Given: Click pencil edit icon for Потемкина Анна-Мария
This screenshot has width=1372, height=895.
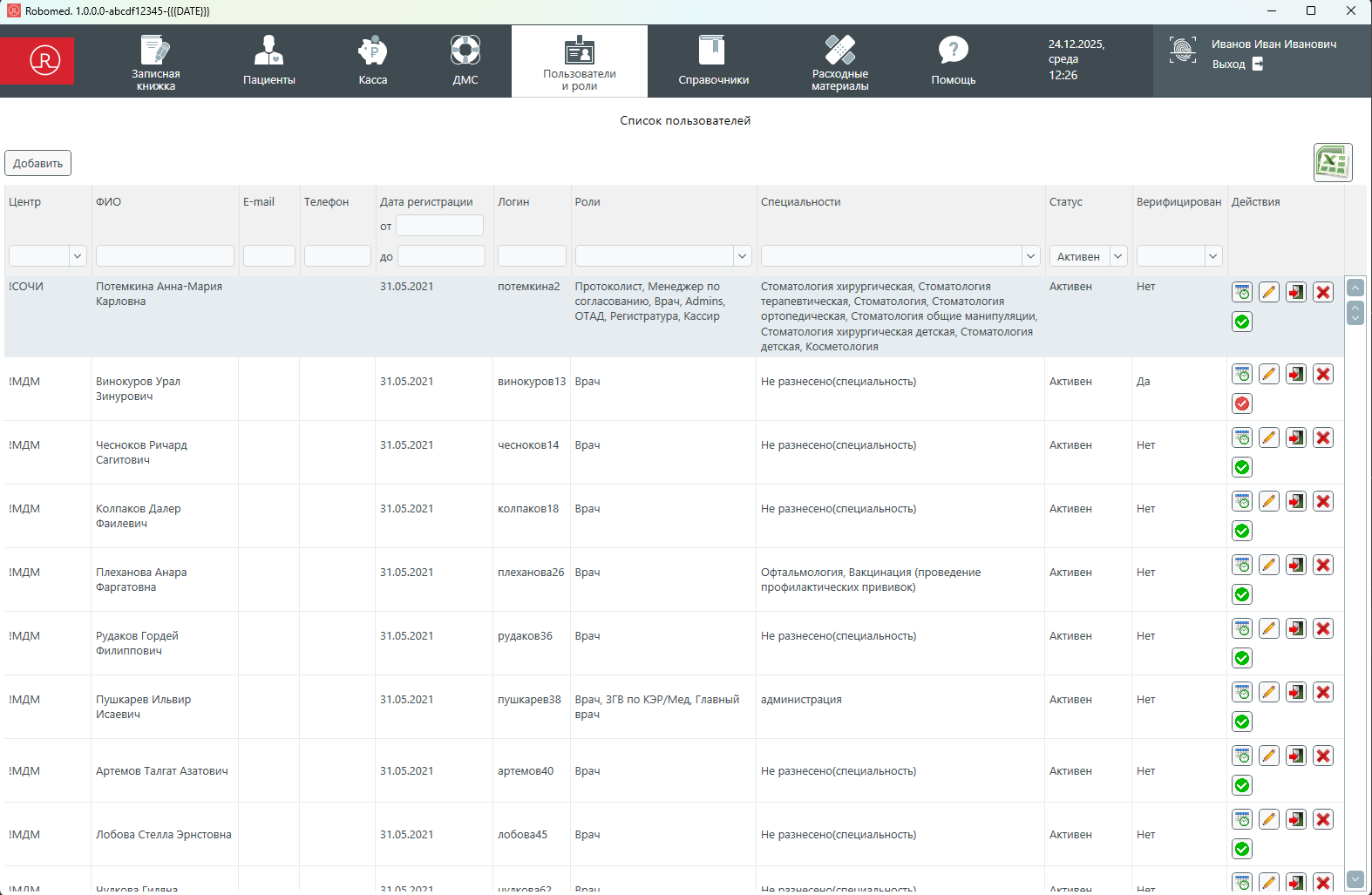Looking at the screenshot, I should point(1269,292).
